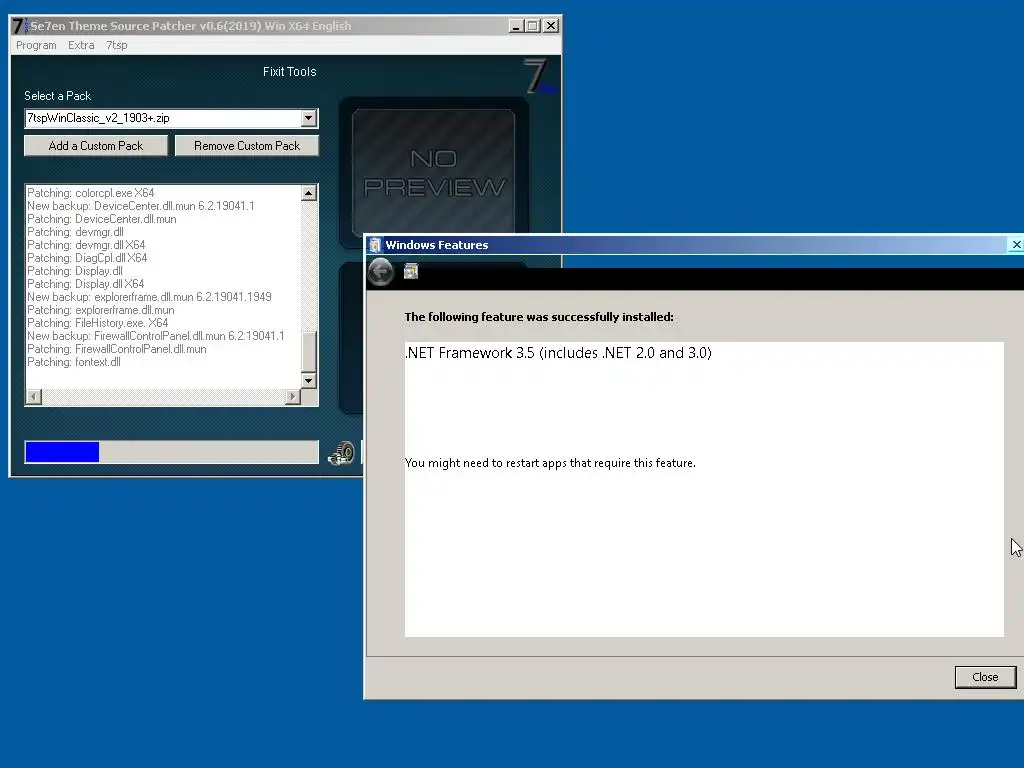Select log line 'Patching: fontext.dll'
Image resolution: width=1024 pixels, height=768 pixels.
point(74,362)
